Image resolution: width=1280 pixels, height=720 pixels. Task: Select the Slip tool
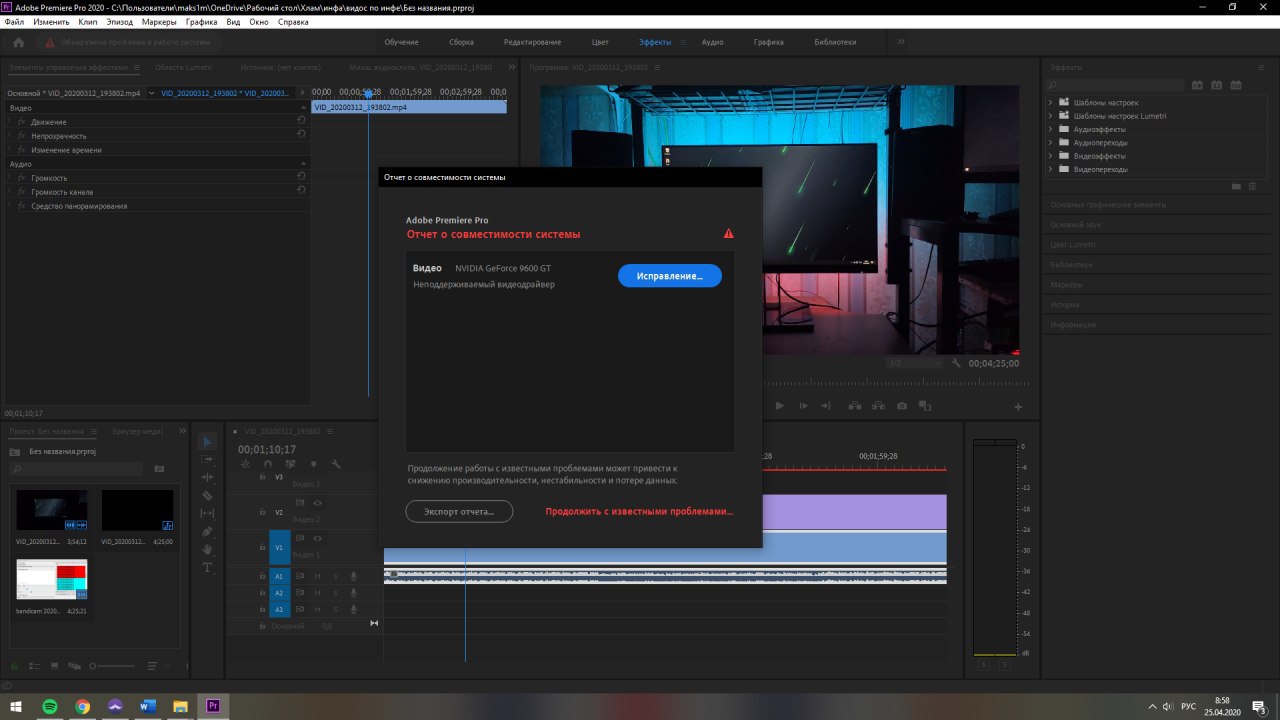tap(207, 513)
